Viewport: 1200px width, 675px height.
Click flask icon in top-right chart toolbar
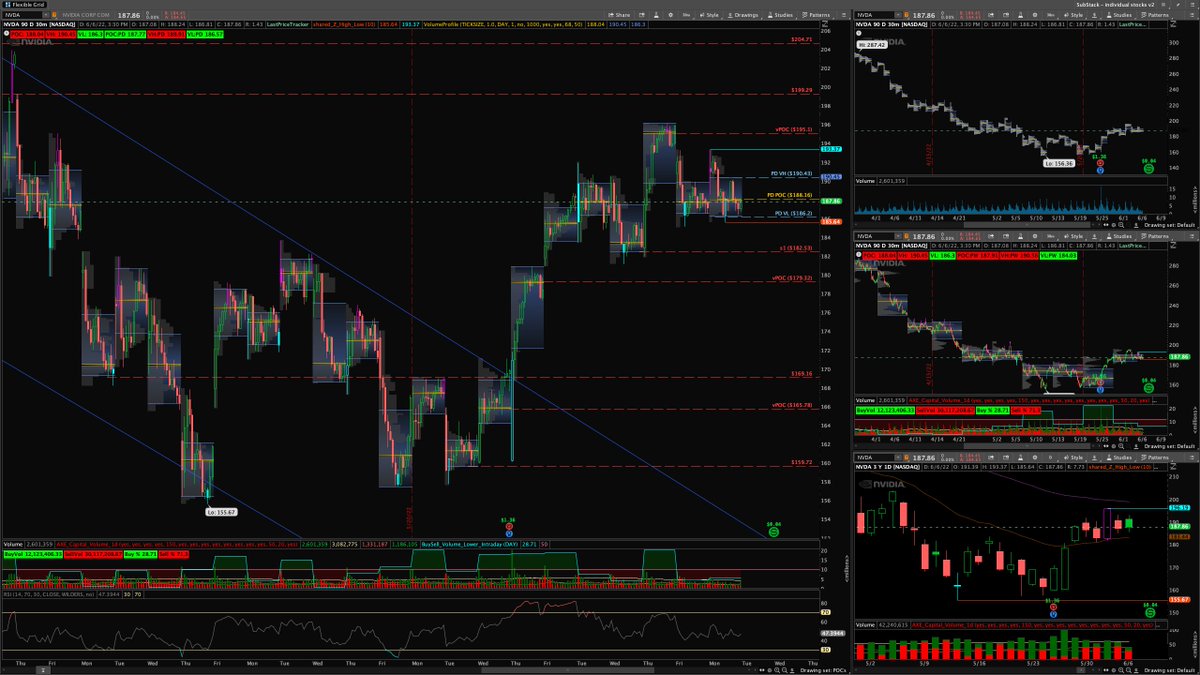pyautogui.click(x=1020, y=15)
